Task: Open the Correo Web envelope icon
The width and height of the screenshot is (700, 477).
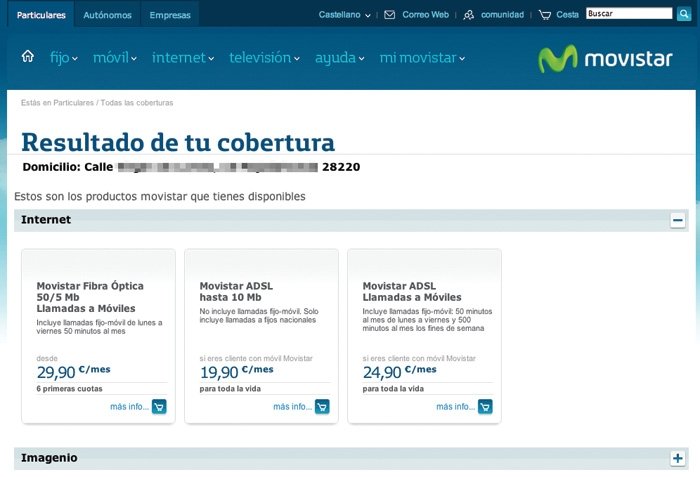Action: pyautogui.click(x=389, y=15)
